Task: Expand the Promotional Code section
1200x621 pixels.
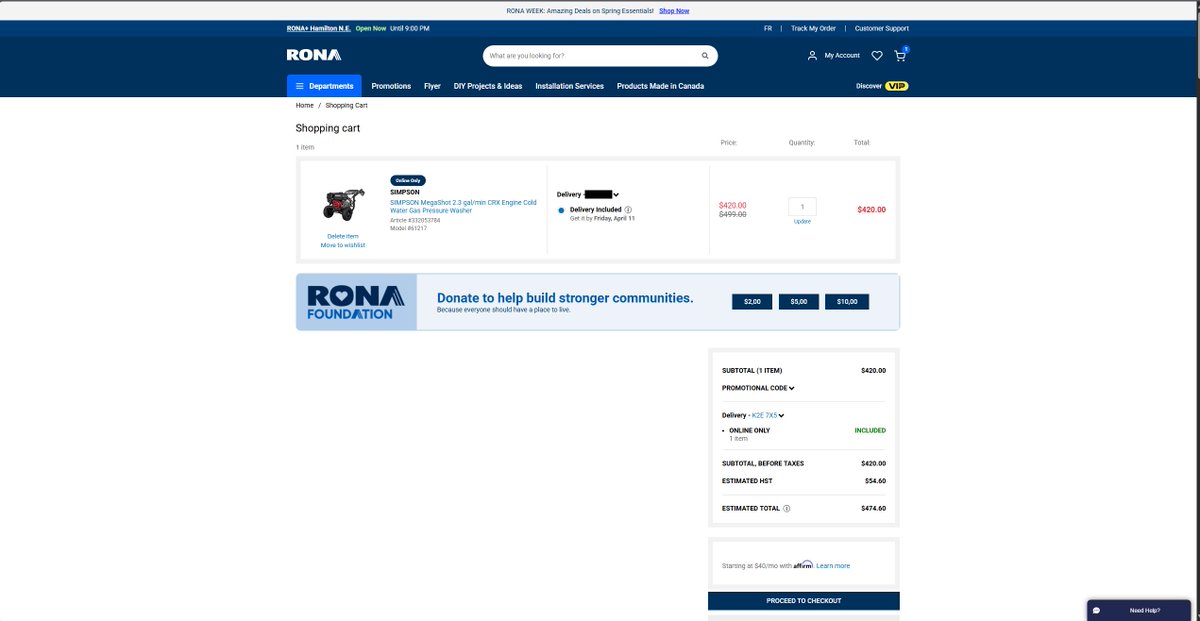Action: 758,388
